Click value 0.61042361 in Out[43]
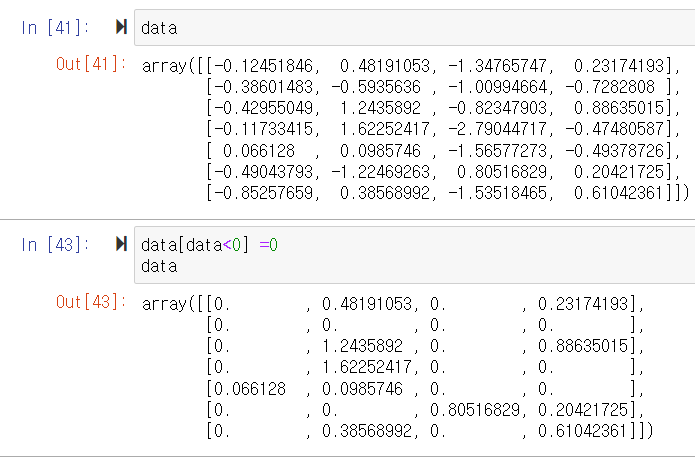This screenshot has width=695, height=465. point(583,430)
